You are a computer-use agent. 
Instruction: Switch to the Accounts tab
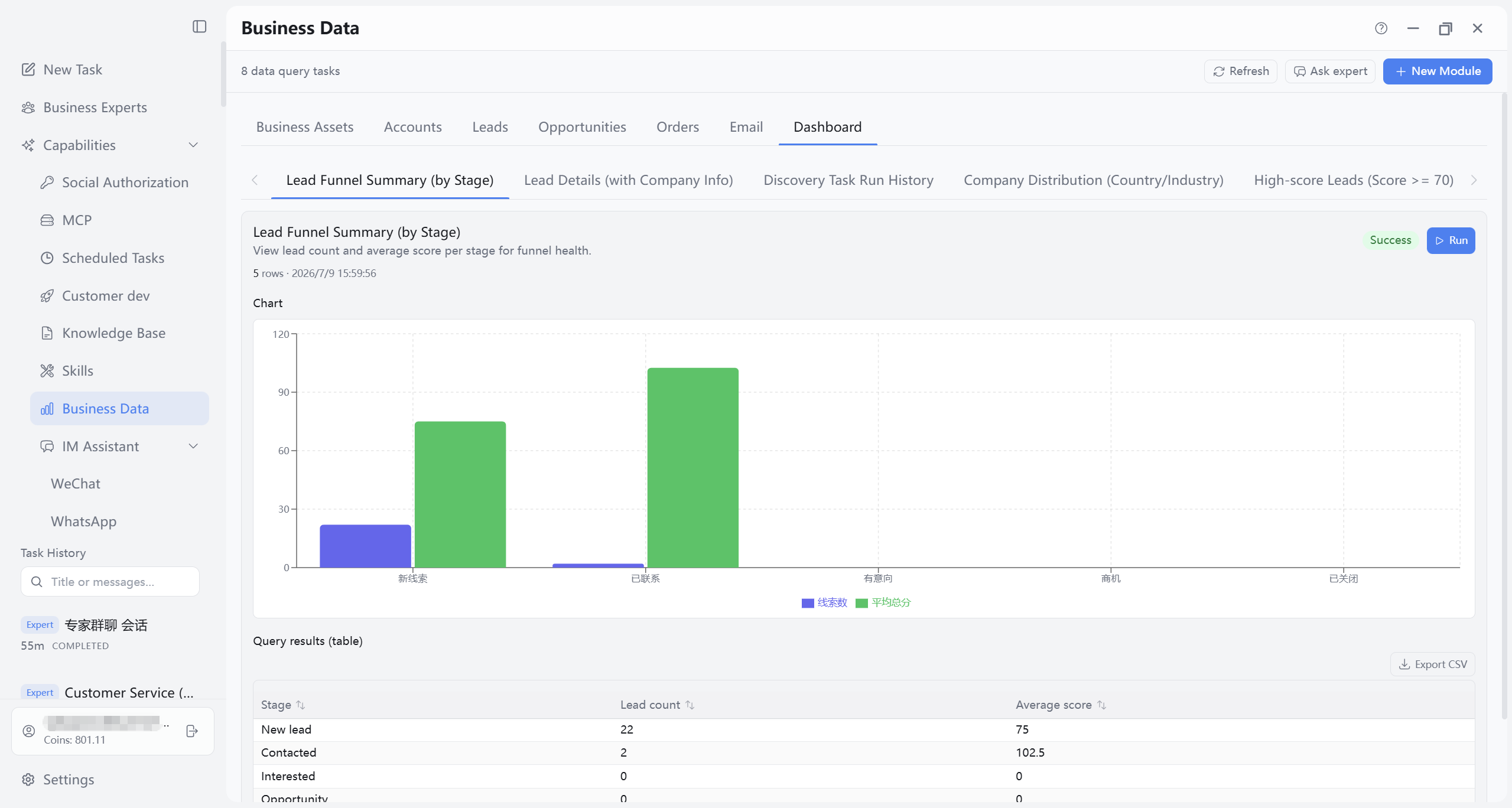[x=413, y=127]
